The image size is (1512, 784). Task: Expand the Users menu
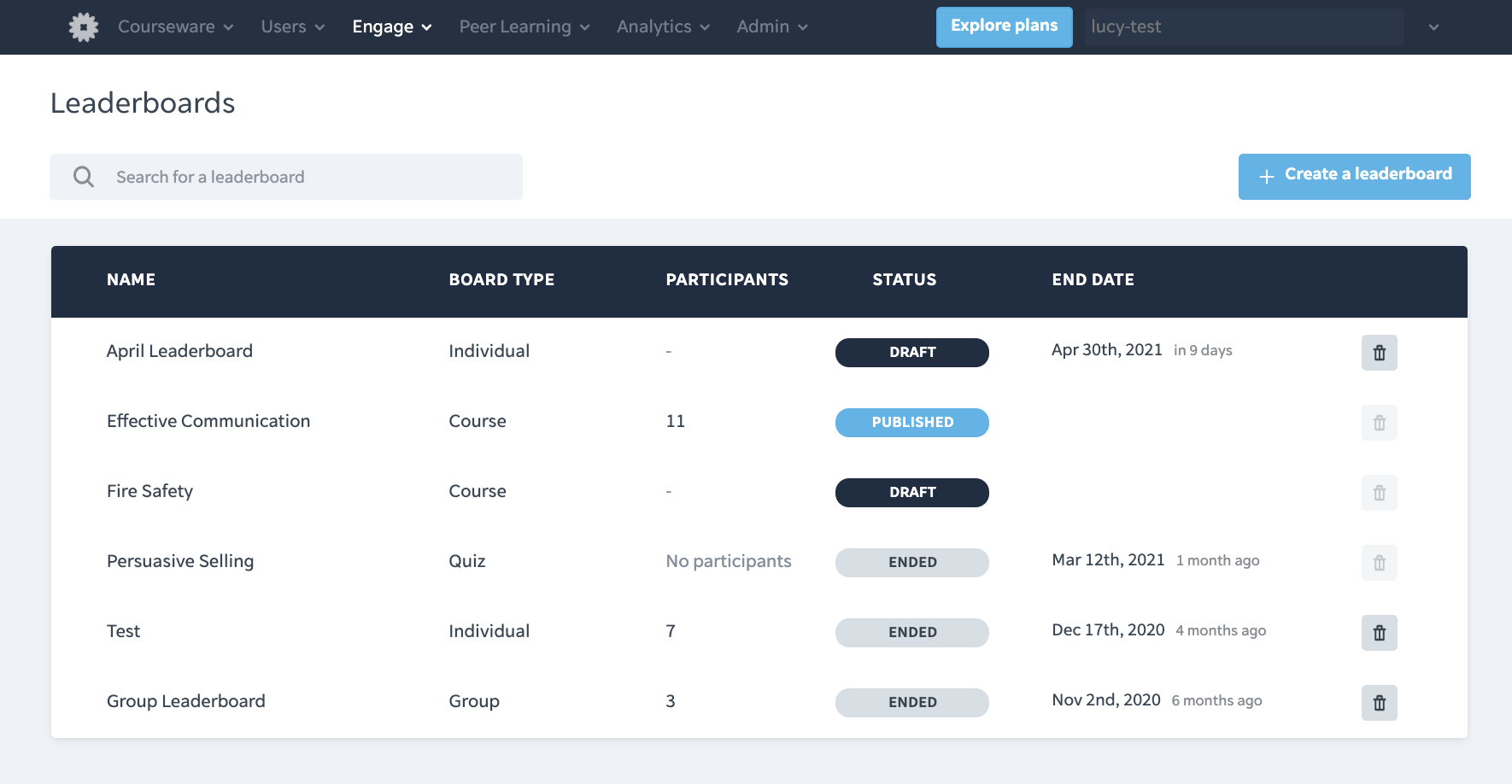click(x=292, y=27)
